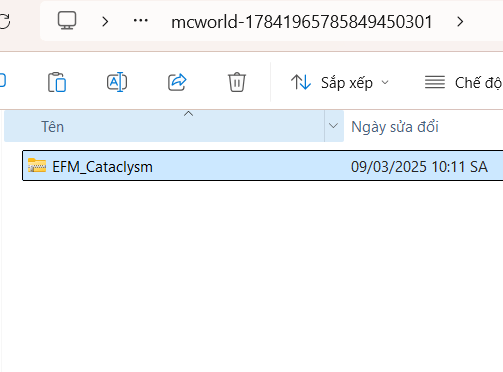The image size is (503, 372).
Task: Open the Chế độ view menu
Action: [463, 82]
